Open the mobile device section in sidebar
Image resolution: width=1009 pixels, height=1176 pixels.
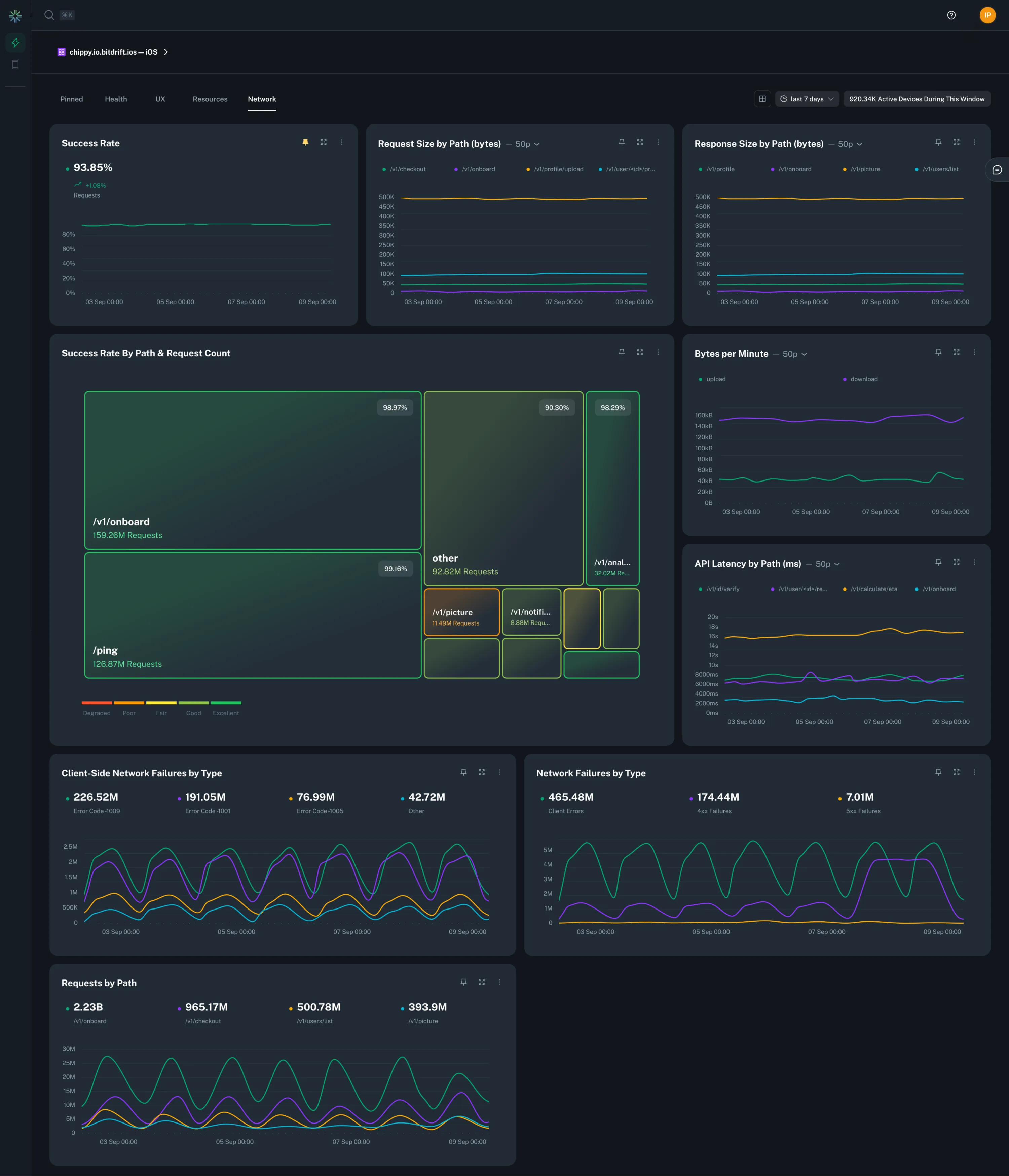pos(15,64)
